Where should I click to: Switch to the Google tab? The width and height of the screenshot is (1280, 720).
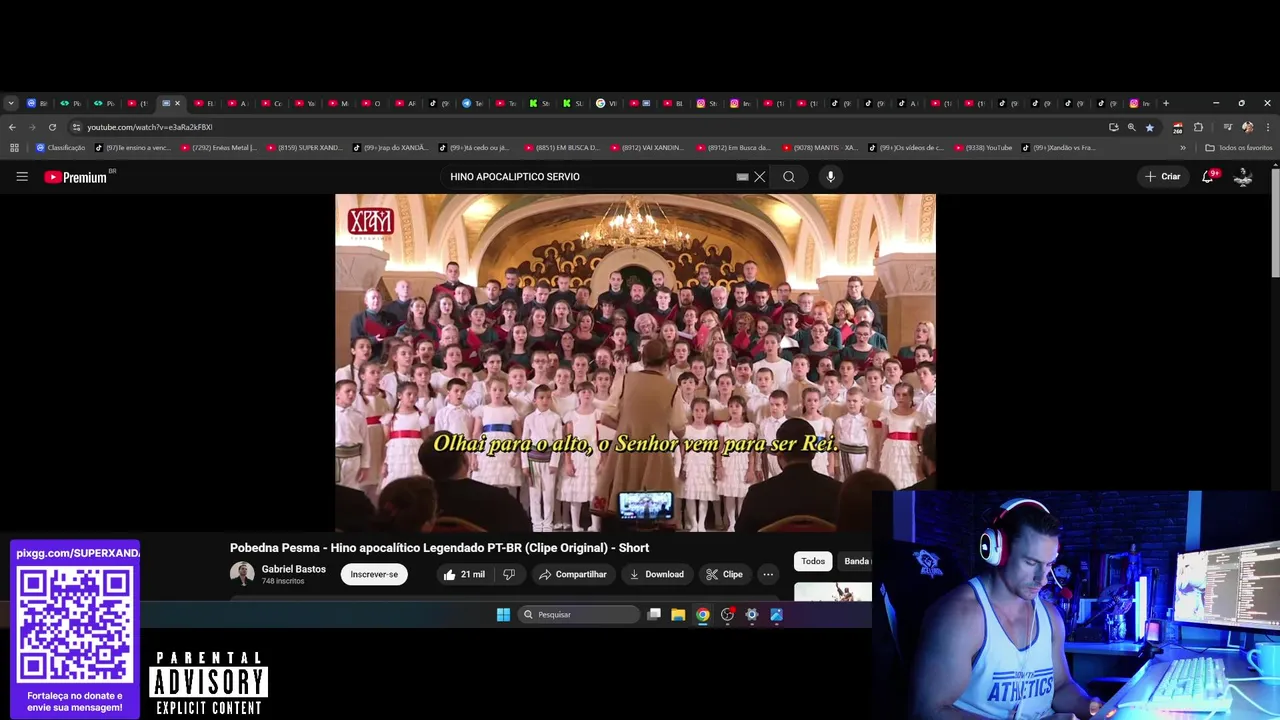point(606,103)
